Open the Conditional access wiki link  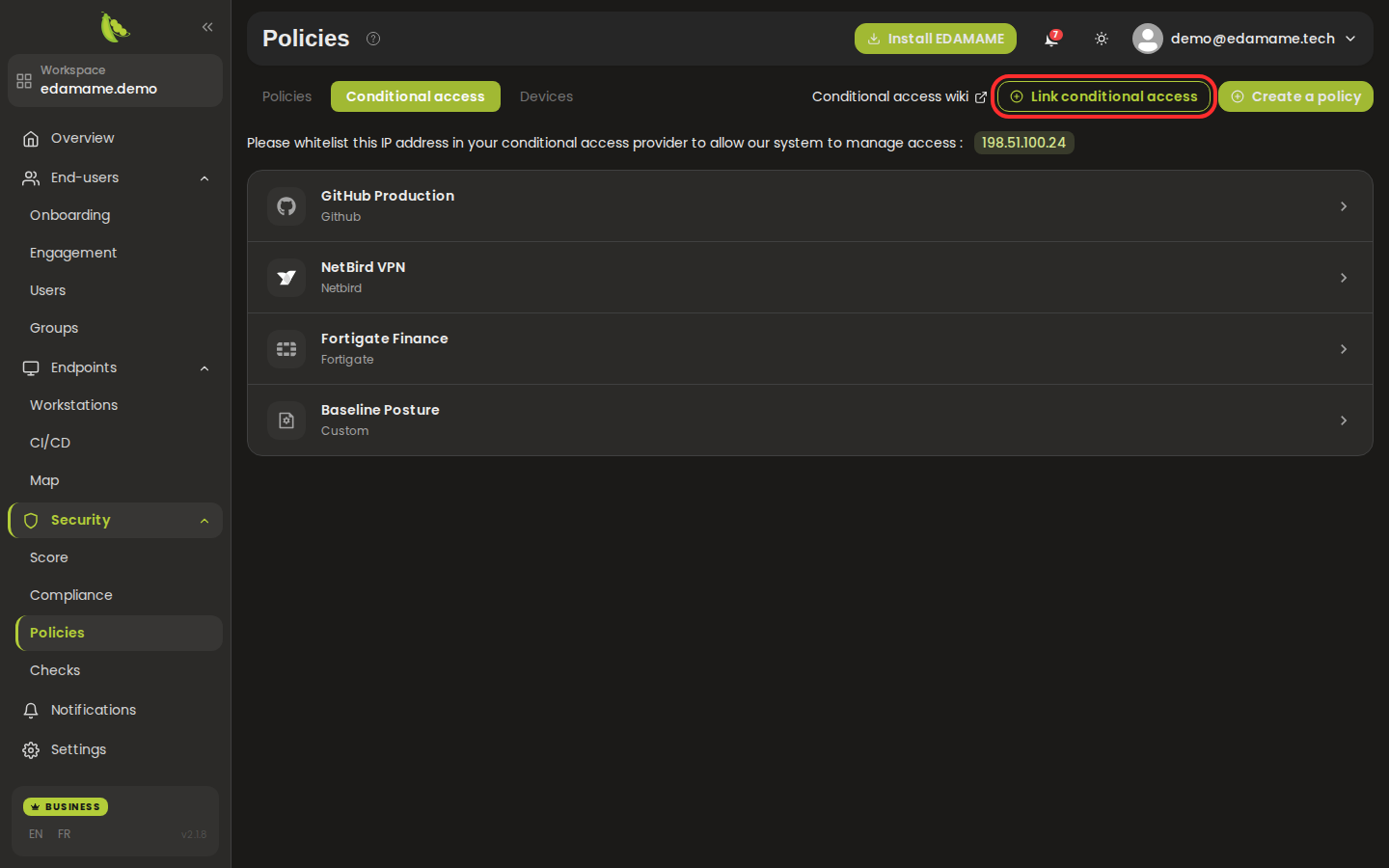[x=899, y=96]
